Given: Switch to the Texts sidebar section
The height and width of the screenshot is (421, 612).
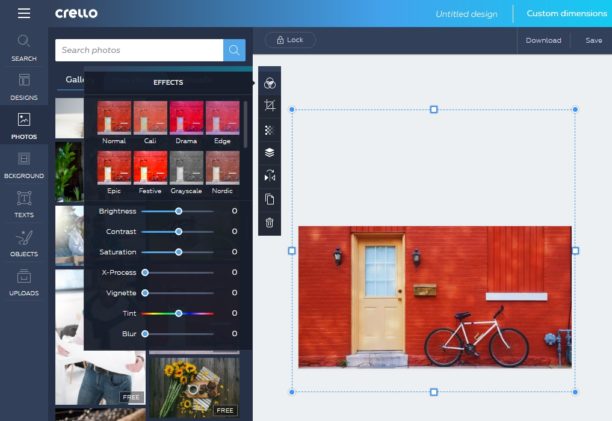Looking at the screenshot, I should coord(24,204).
